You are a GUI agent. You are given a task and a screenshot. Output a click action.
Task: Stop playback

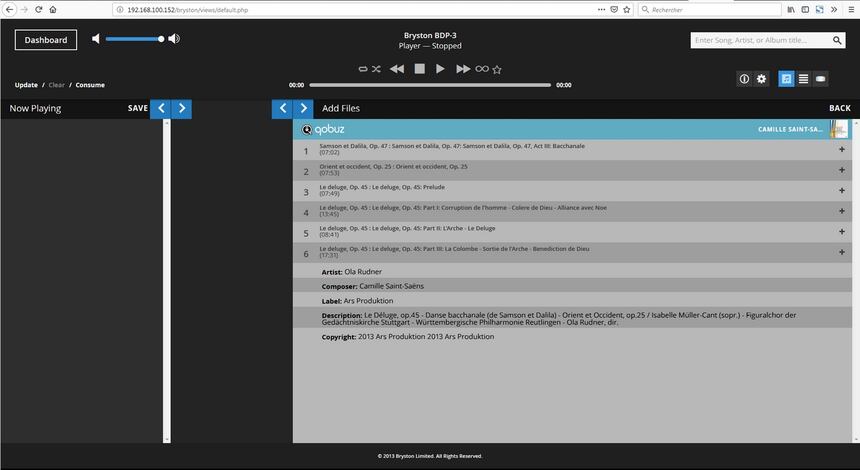coord(420,69)
